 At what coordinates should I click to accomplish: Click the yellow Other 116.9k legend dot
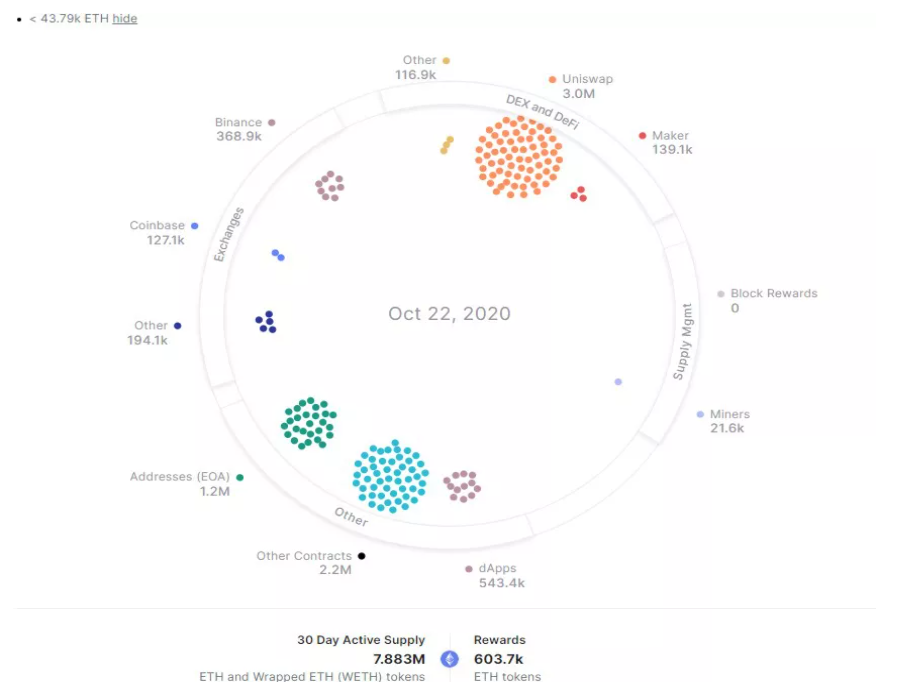point(446,60)
